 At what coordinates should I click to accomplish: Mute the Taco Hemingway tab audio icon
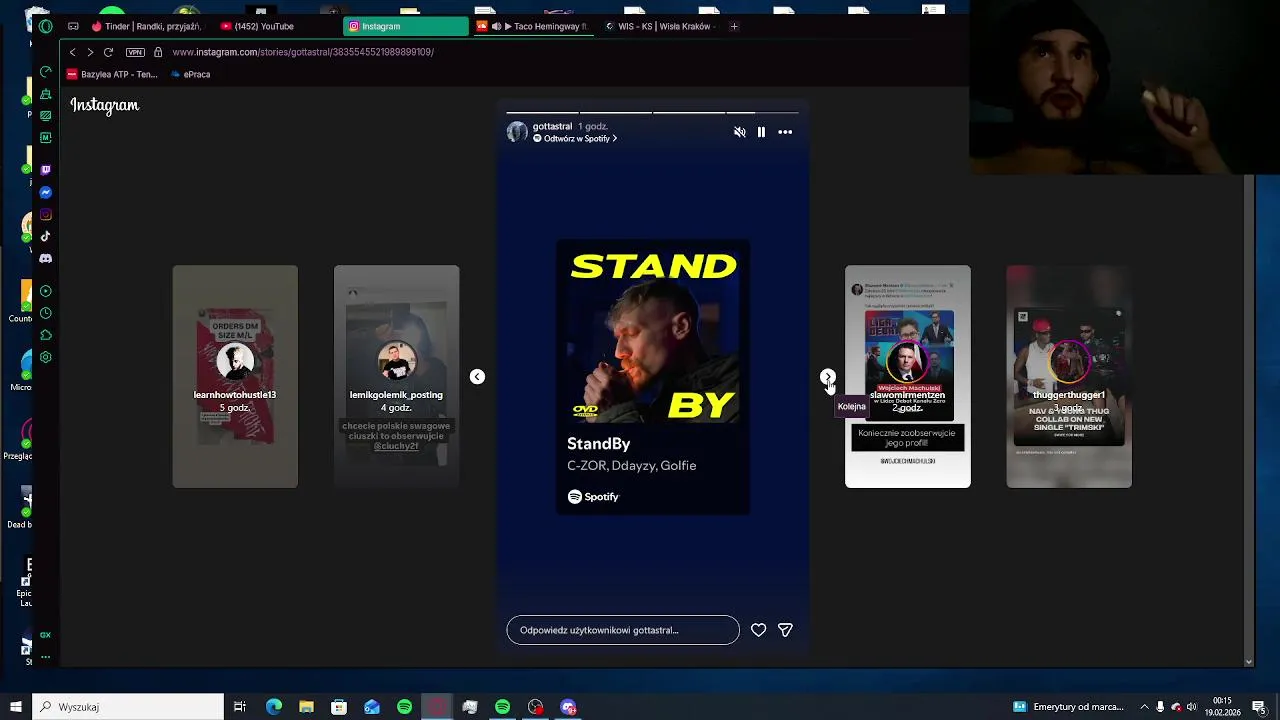[x=496, y=26]
